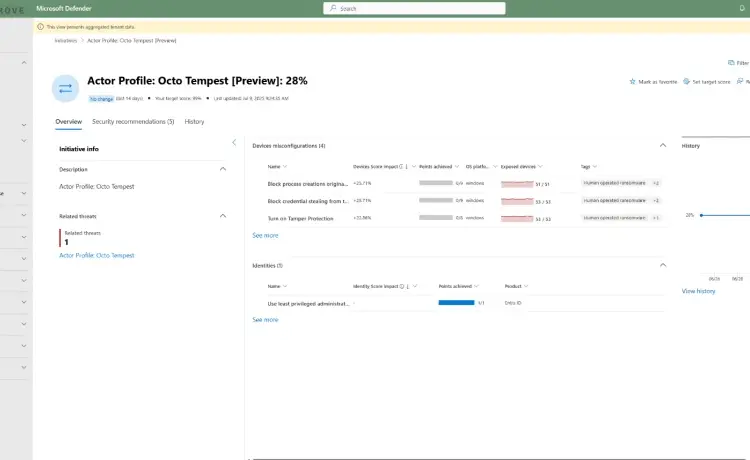Click info icon next to Identity Score impact
750x460 pixels.
(x=402, y=286)
